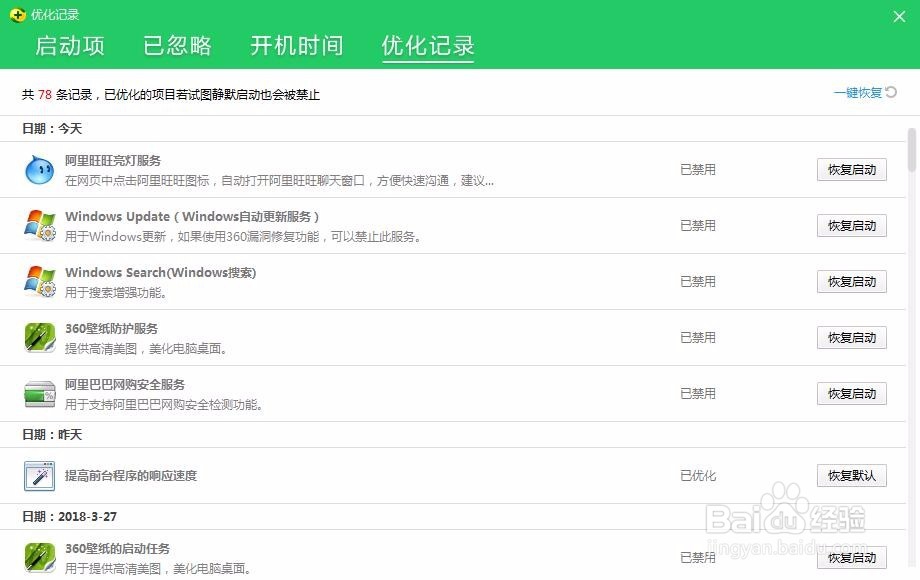Click 恢复默认 for 提高前台程序的响应速度
Viewport: 920px width, 580px height.
click(x=851, y=476)
